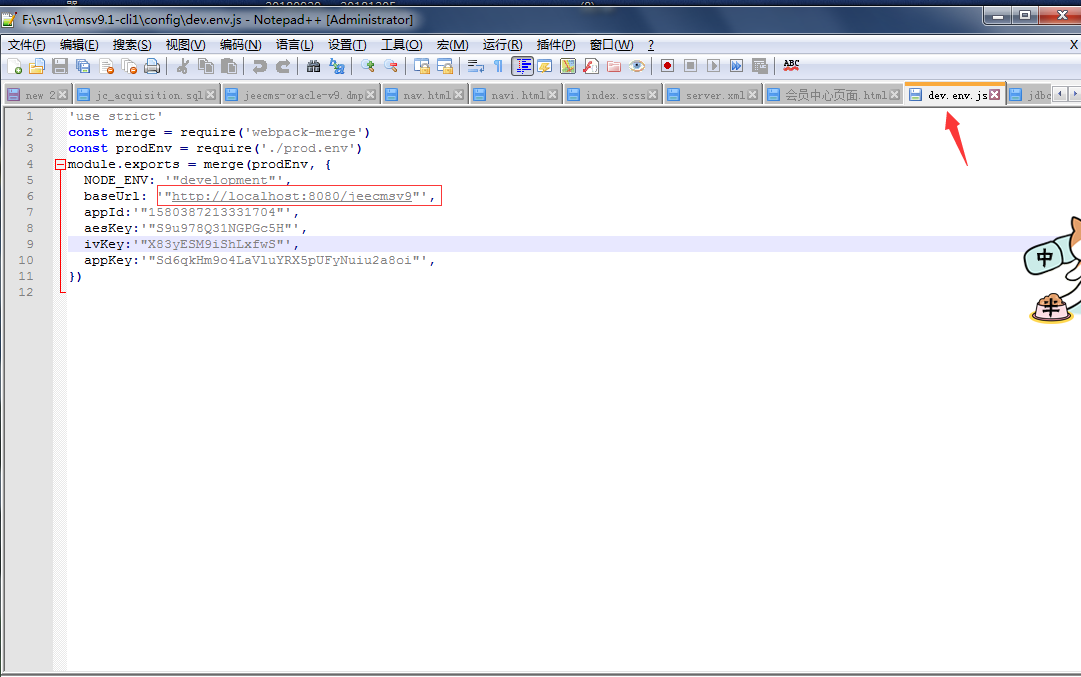Toggle the indent guide button
The height and width of the screenshot is (677, 1081).
[522, 66]
